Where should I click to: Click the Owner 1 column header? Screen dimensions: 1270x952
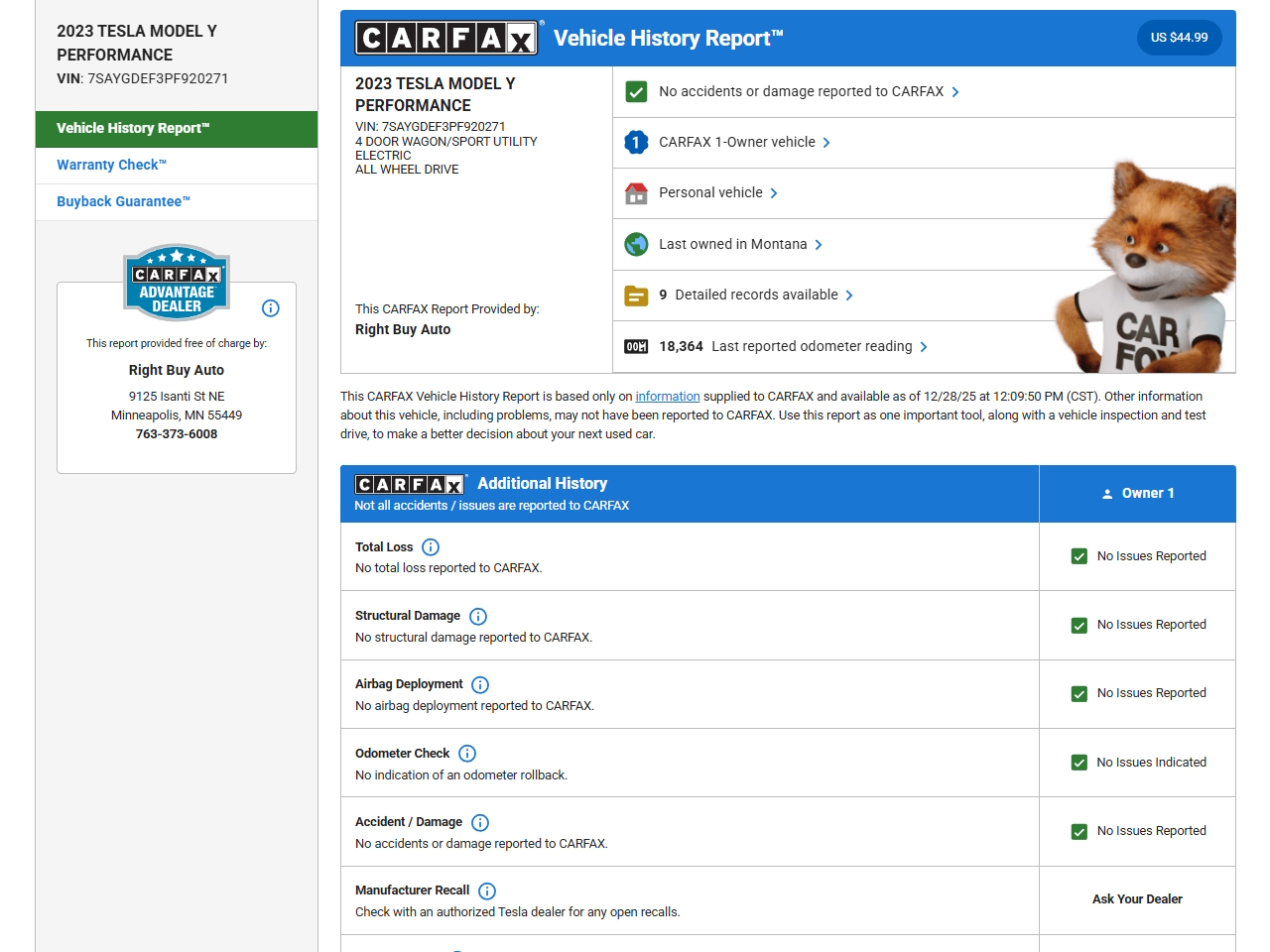pos(1137,494)
